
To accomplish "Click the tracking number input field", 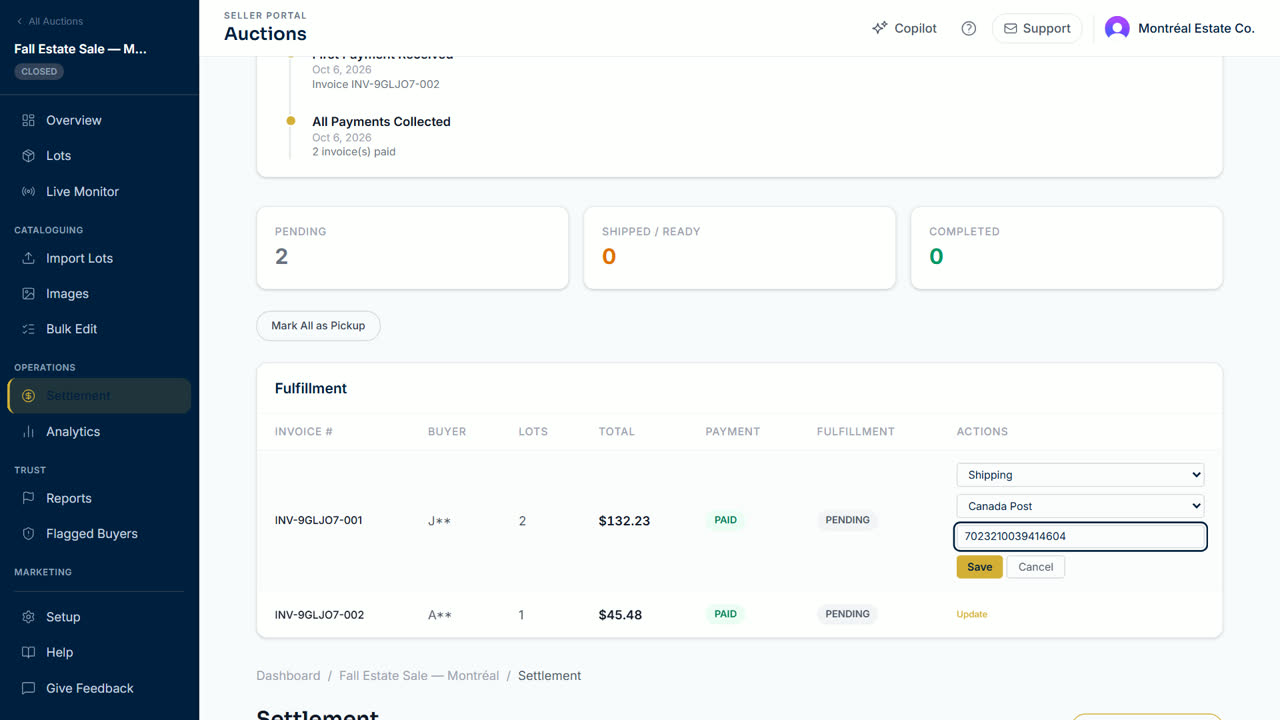I will point(1080,537).
